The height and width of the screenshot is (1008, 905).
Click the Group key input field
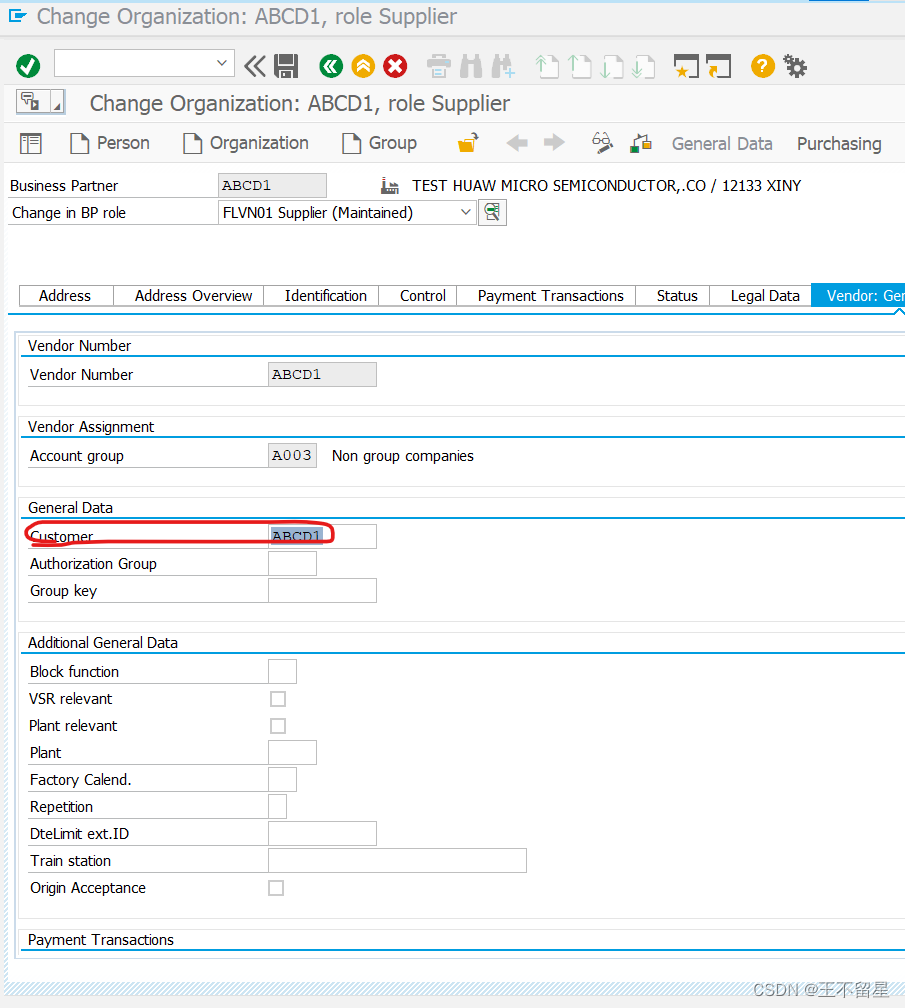pos(322,590)
